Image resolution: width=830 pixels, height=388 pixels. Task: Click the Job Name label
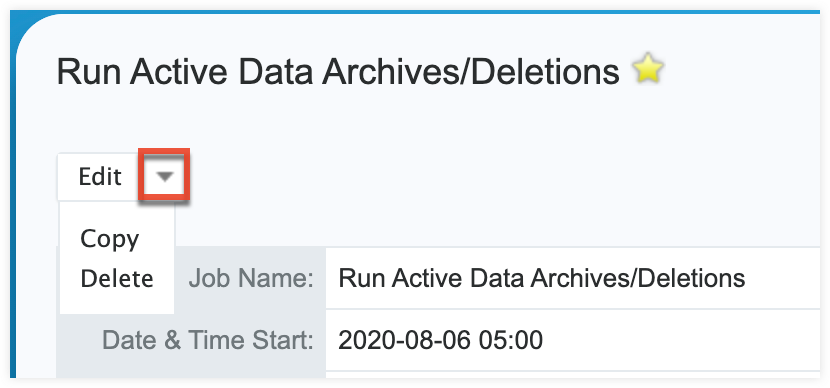(251, 278)
